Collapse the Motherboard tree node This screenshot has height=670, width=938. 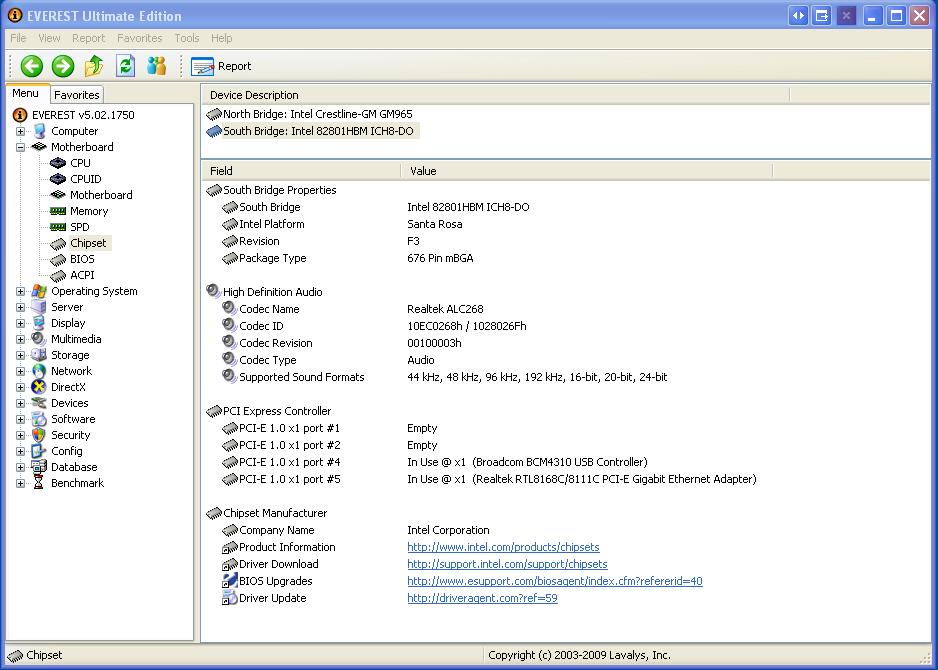(x=20, y=147)
